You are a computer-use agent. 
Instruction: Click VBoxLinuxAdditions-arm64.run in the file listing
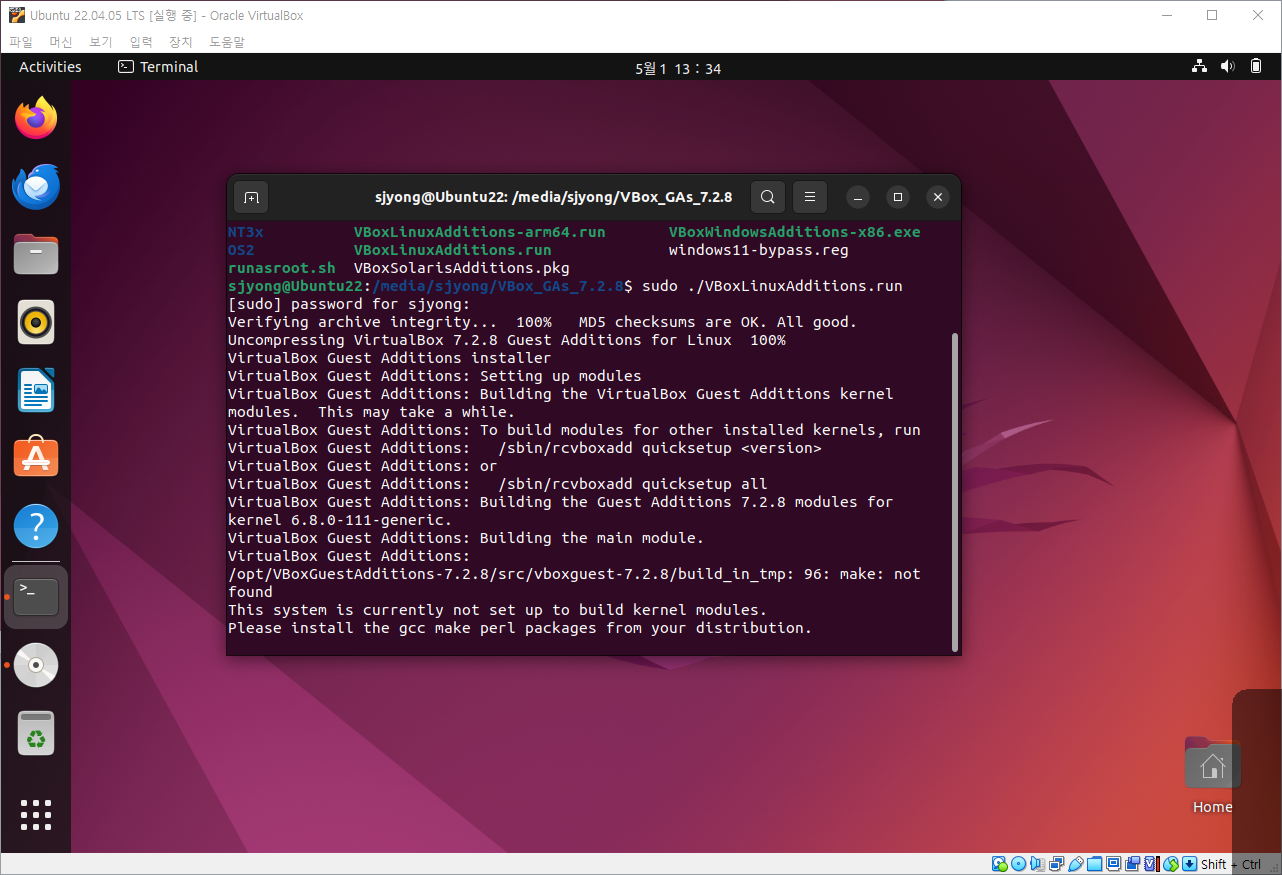(480, 232)
